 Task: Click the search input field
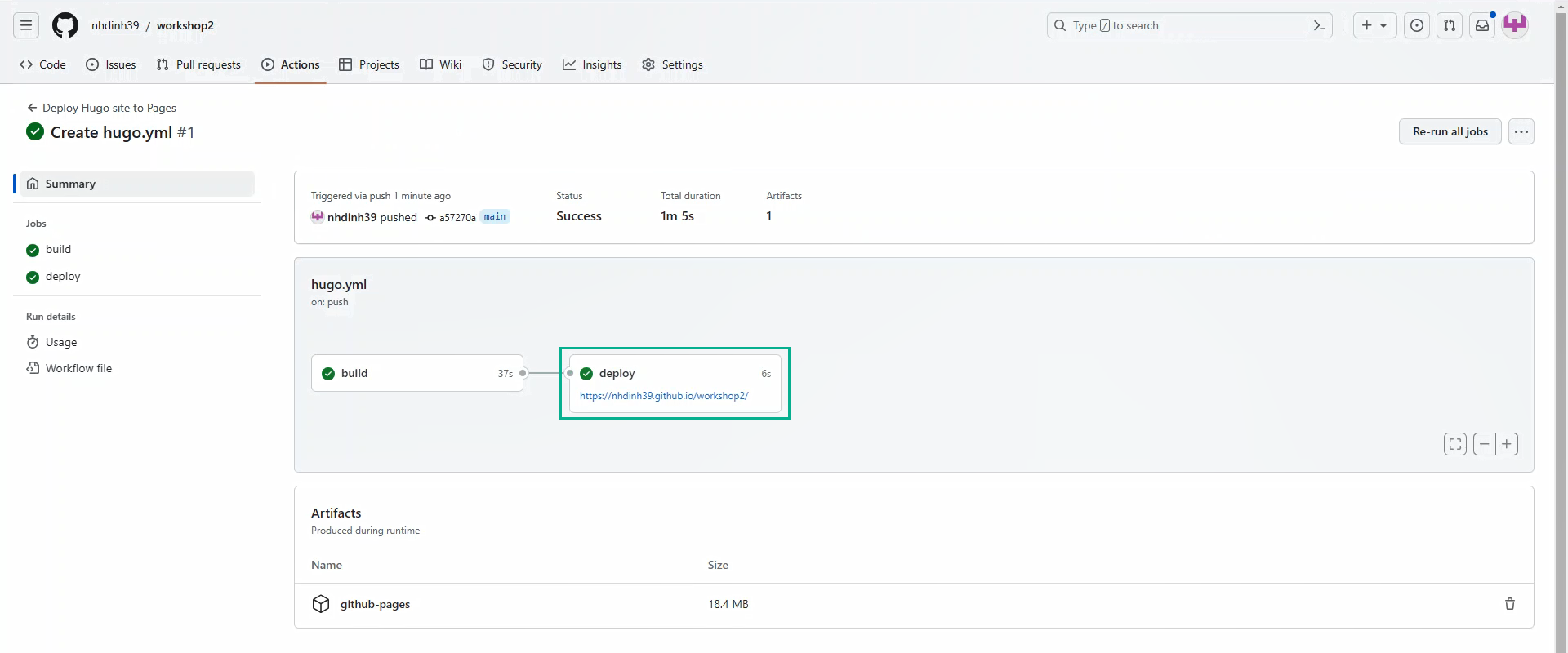click(x=1190, y=25)
